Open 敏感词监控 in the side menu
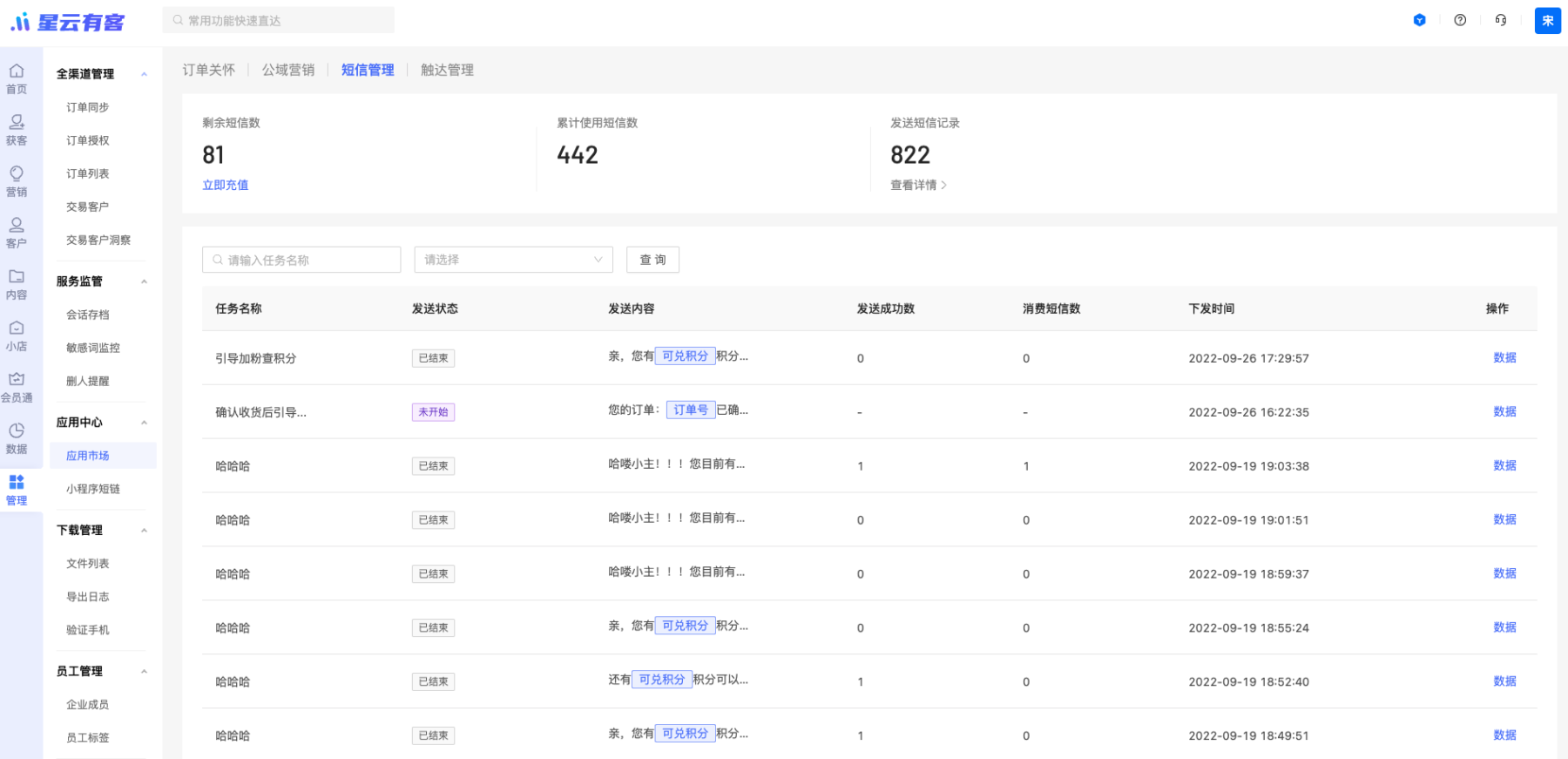The image size is (1568, 759). tap(93, 348)
